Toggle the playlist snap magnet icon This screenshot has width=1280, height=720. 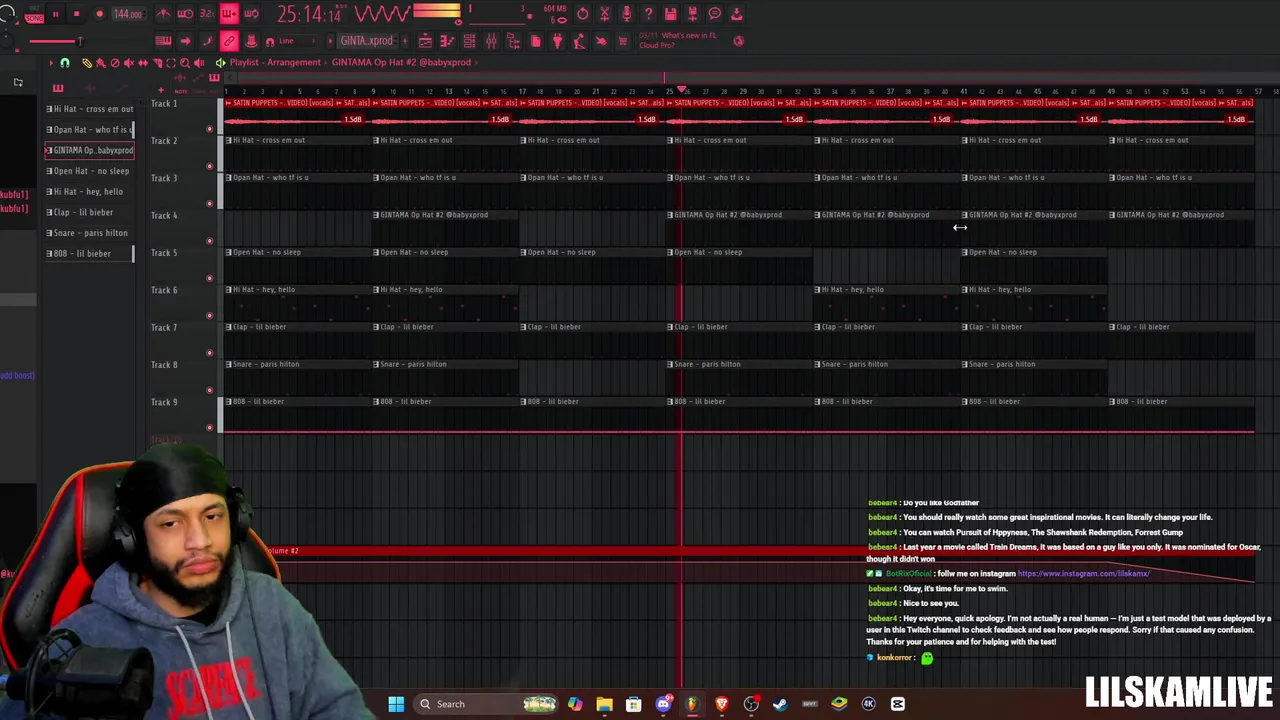click(x=65, y=63)
